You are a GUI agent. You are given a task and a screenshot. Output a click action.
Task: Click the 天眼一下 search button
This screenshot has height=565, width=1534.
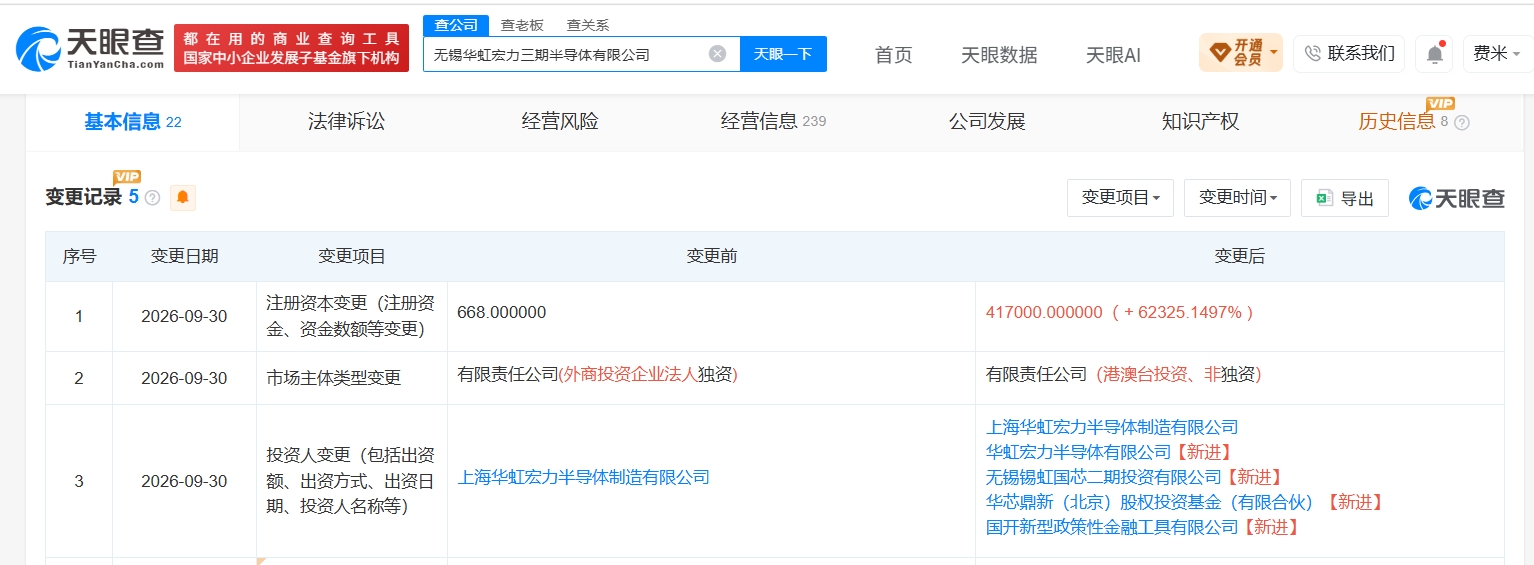[783, 54]
